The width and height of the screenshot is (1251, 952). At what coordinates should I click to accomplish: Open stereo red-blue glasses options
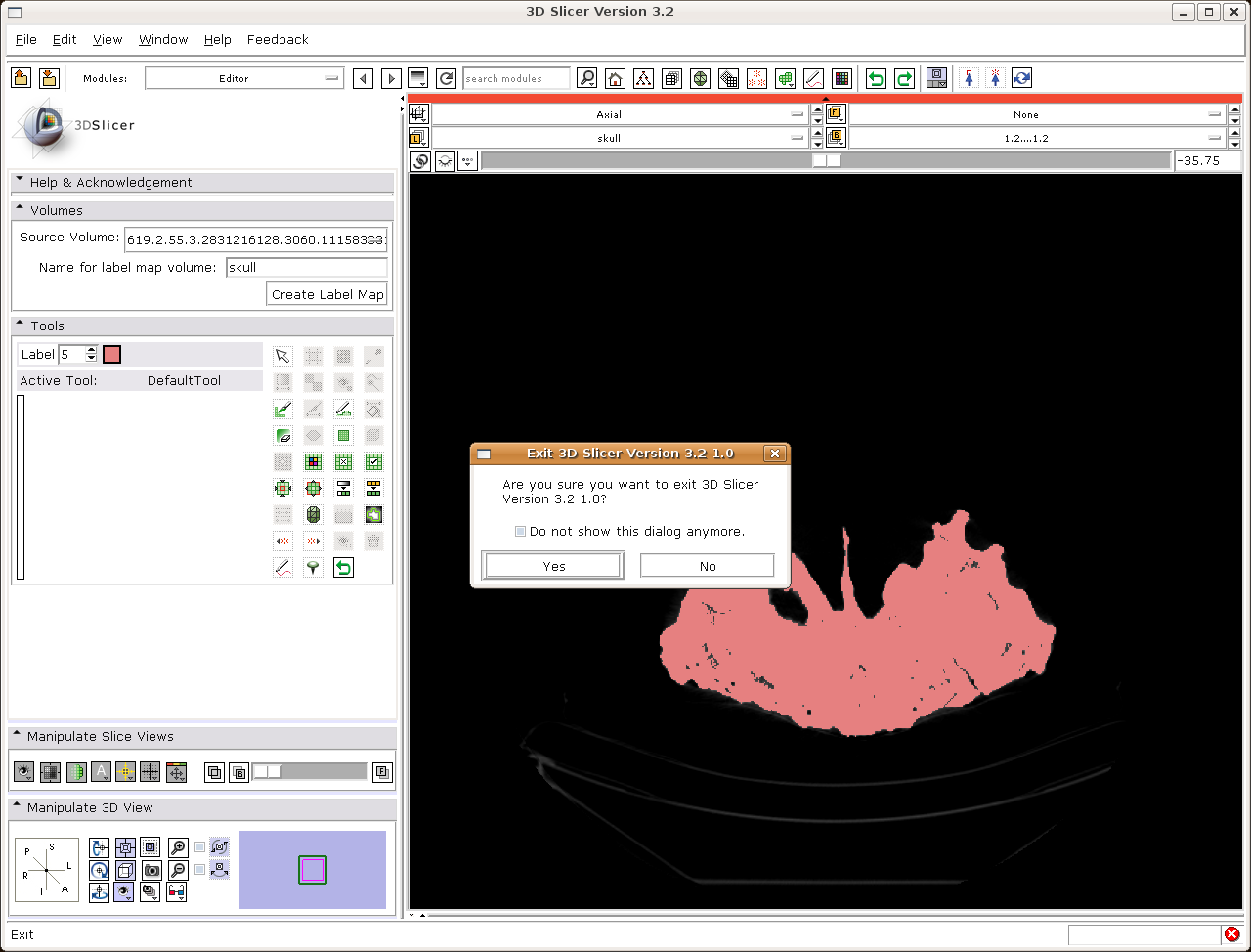coord(177,892)
